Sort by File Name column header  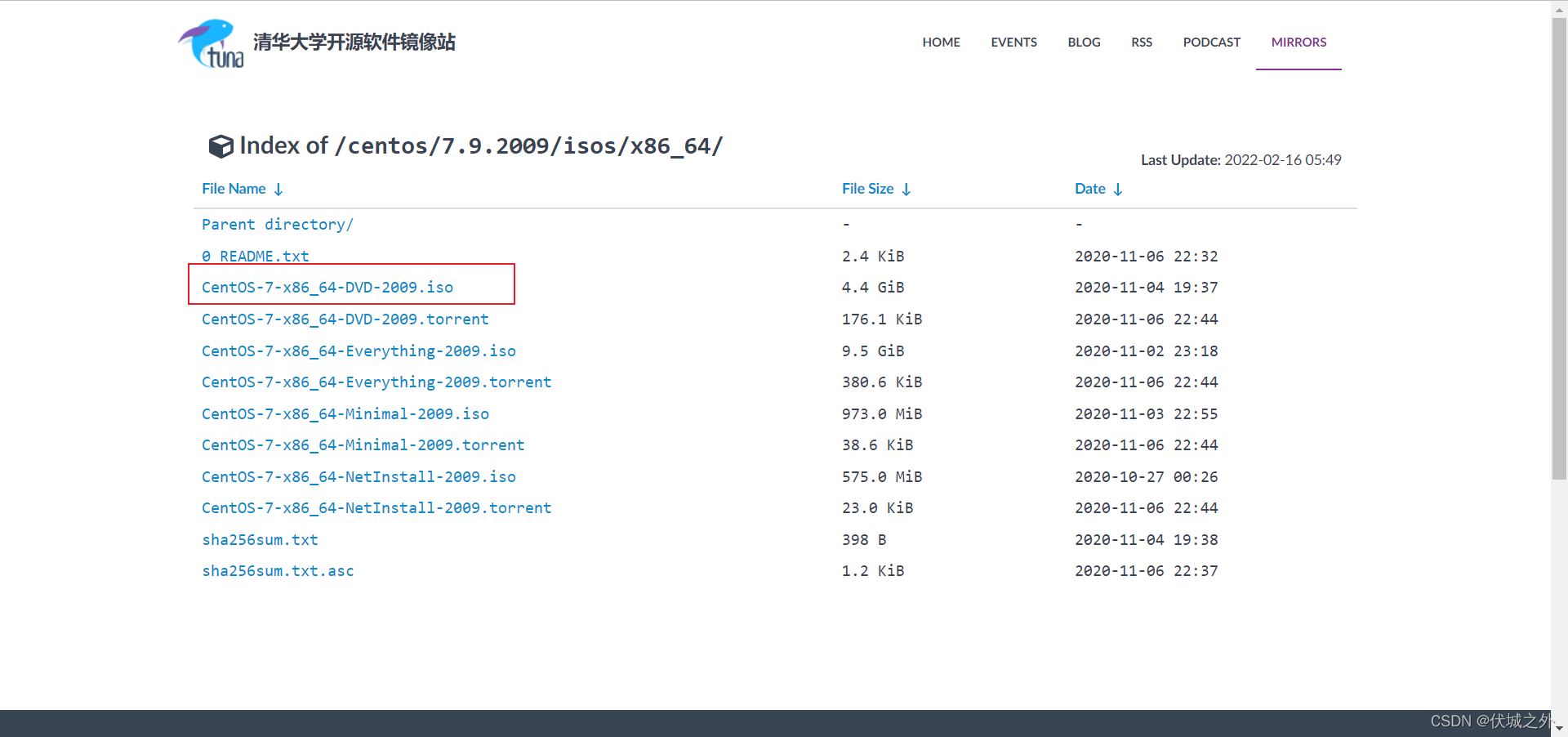(x=234, y=189)
